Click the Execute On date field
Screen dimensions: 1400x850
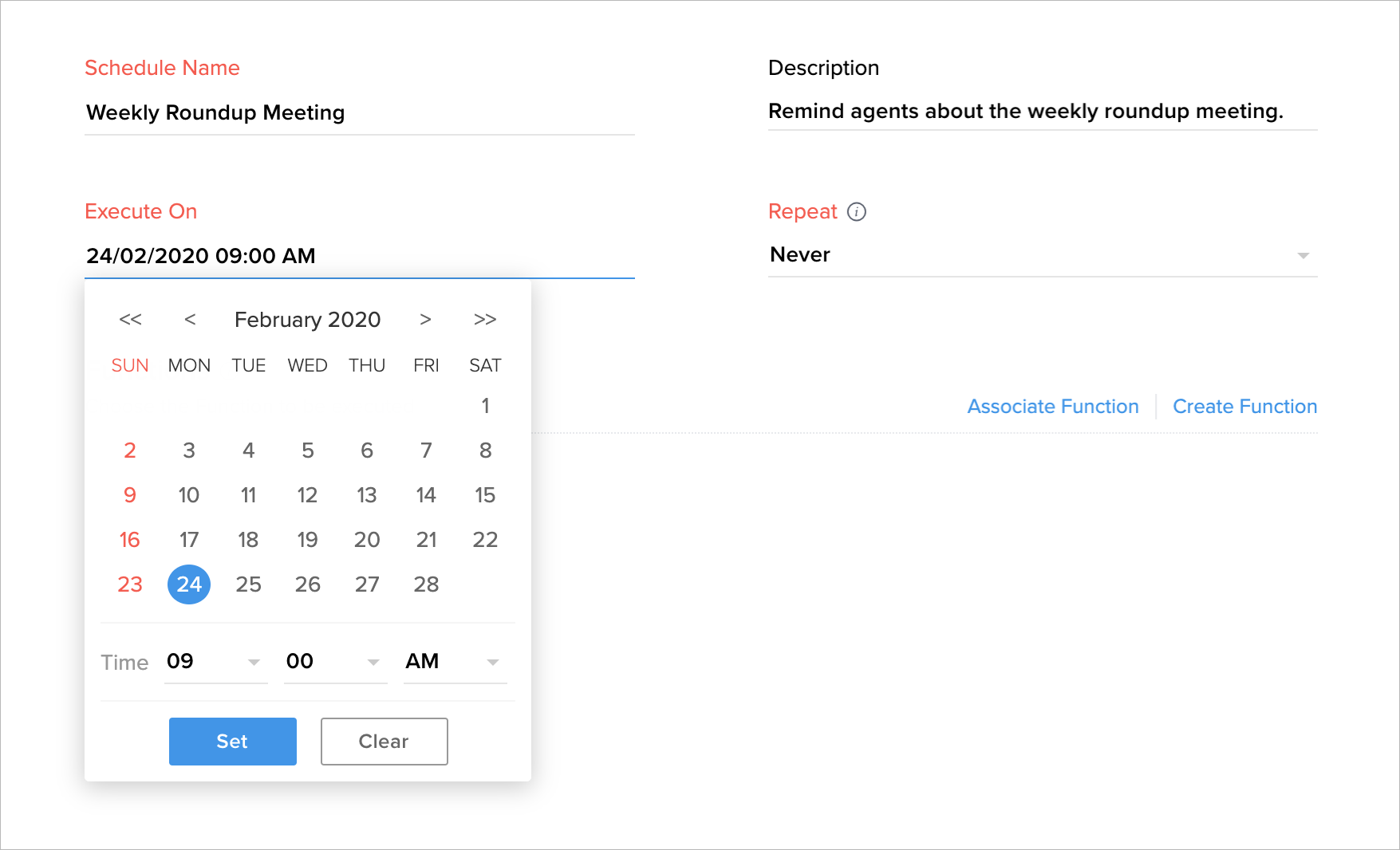click(360, 256)
